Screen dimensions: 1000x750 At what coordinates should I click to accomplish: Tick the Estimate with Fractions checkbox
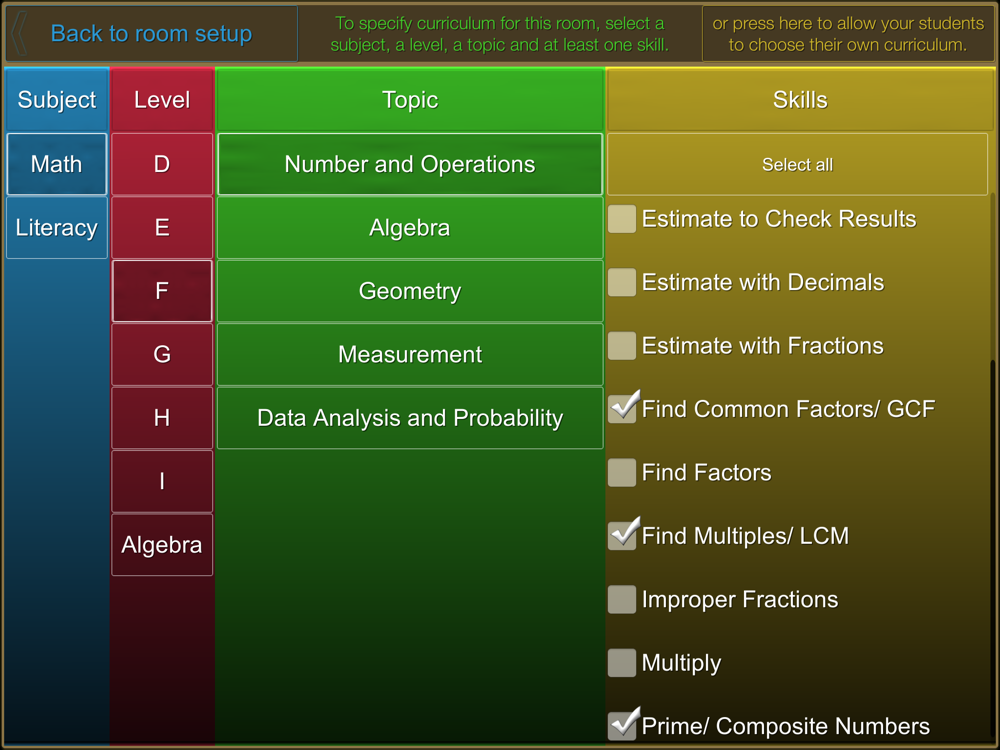[x=622, y=346]
